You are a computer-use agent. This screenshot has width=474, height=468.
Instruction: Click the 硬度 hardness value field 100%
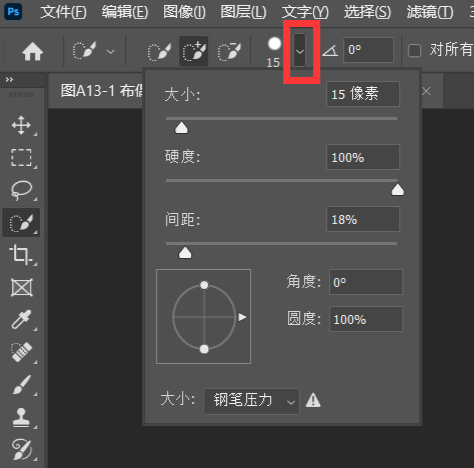coord(363,157)
